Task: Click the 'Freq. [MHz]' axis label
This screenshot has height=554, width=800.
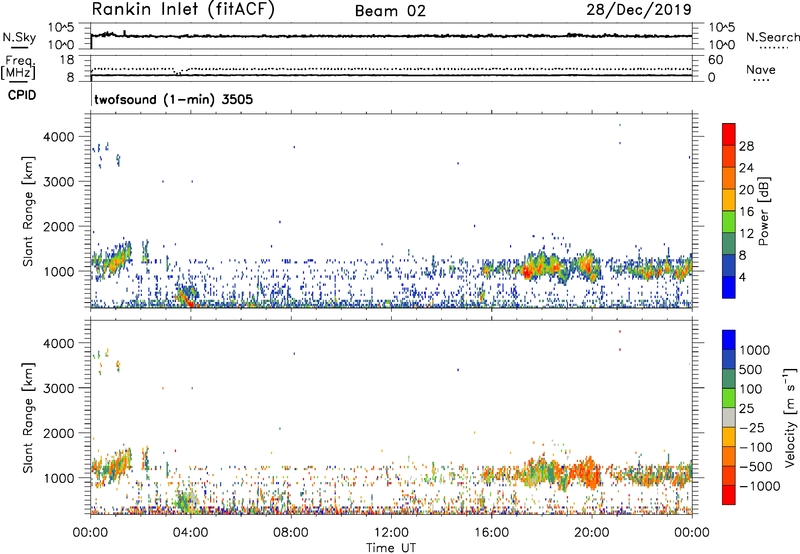Action: (19, 67)
